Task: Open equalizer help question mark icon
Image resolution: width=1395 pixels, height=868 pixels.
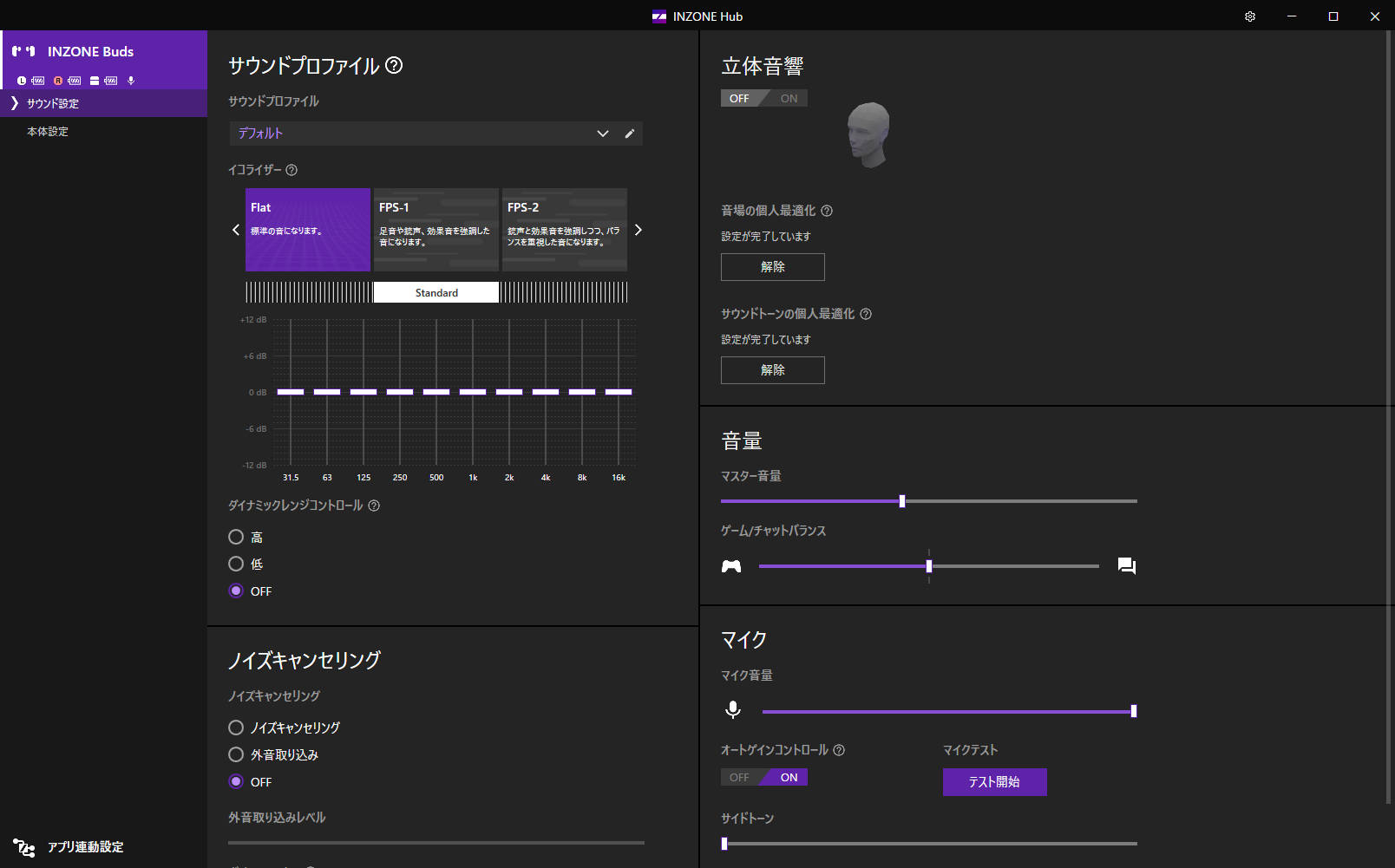Action: click(291, 170)
